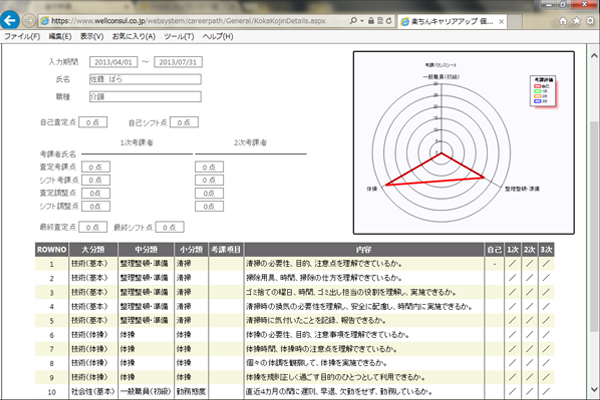
Task: Click the magnifier search icon in address bar
Action: click(x=353, y=21)
